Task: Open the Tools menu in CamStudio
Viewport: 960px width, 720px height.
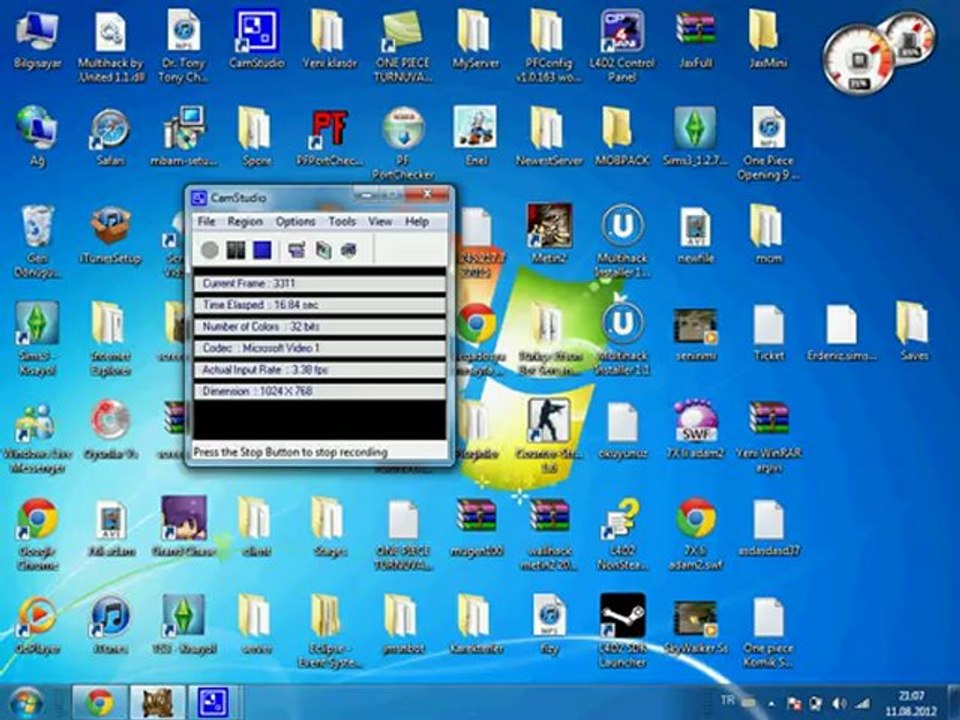Action: coord(342,222)
